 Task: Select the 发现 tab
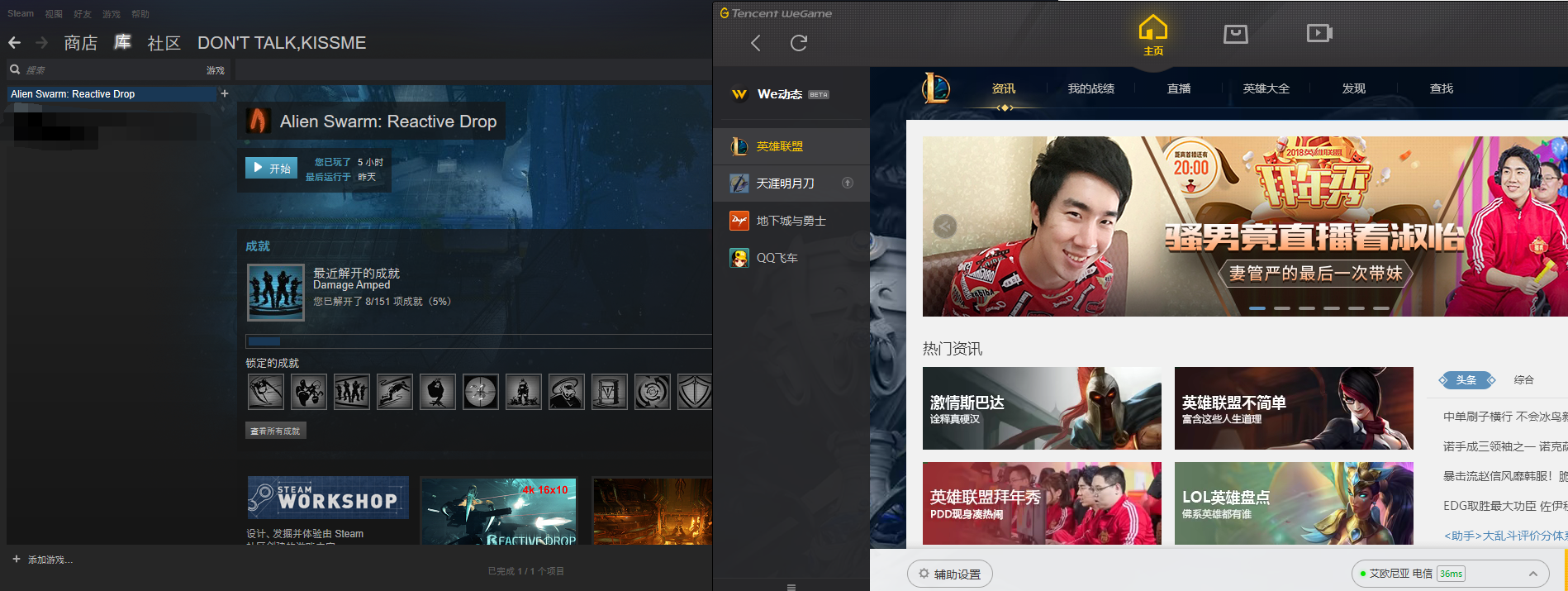pyautogui.click(x=1354, y=88)
